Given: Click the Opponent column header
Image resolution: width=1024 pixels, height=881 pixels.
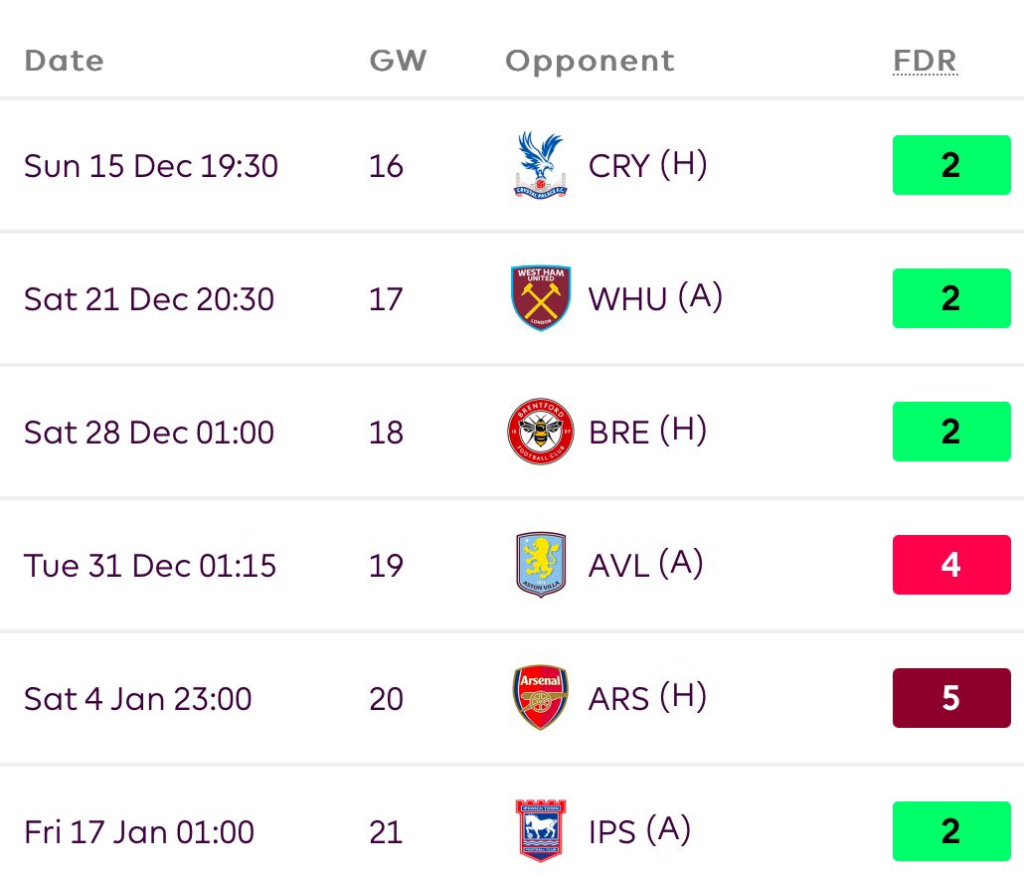Looking at the screenshot, I should pos(590,61).
